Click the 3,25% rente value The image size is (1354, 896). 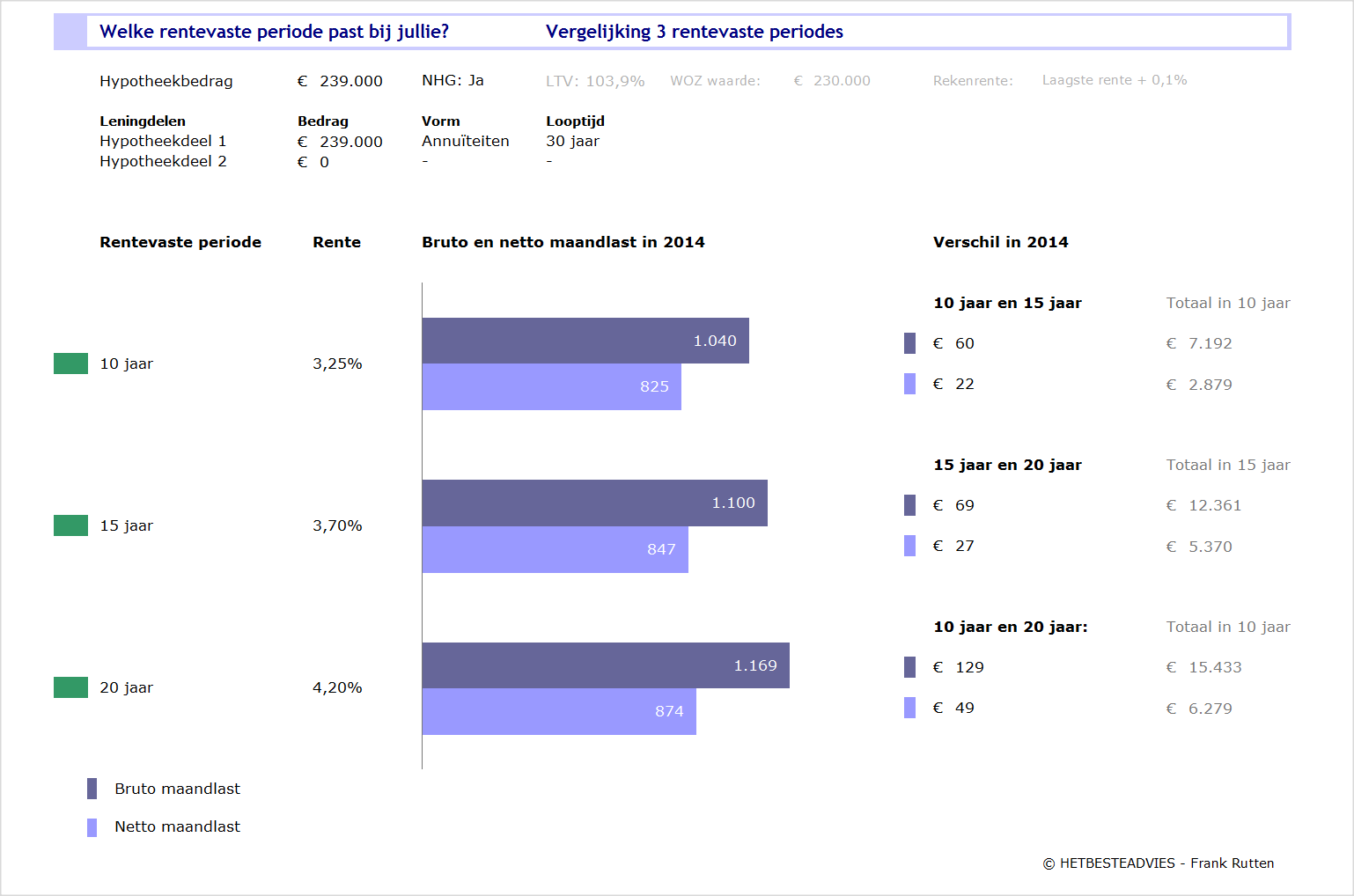[x=337, y=364]
